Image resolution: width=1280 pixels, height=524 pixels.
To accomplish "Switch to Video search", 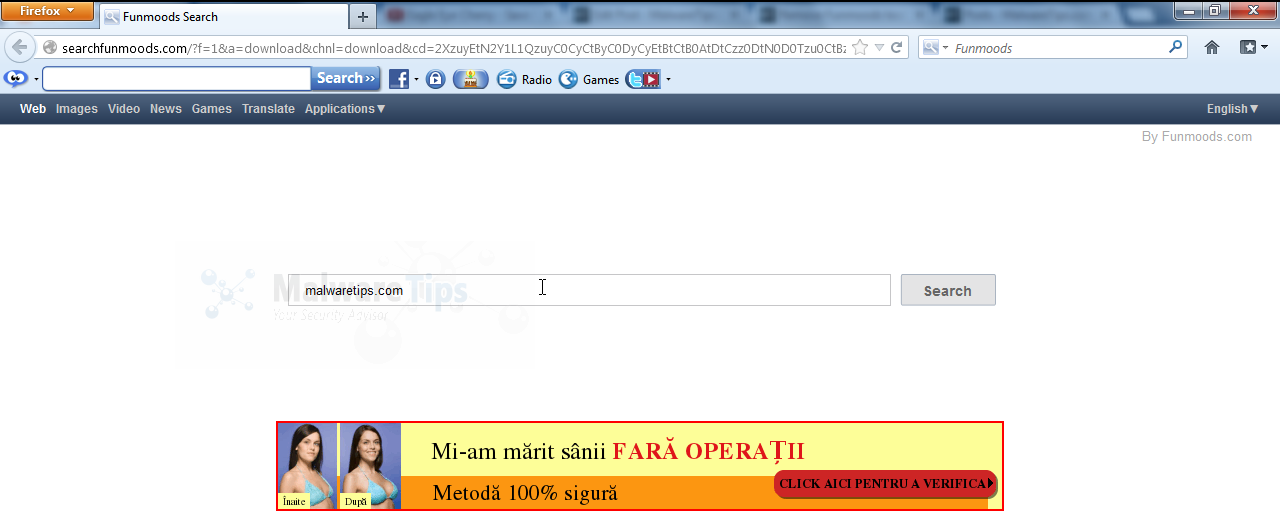I will [x=124, y=109].
